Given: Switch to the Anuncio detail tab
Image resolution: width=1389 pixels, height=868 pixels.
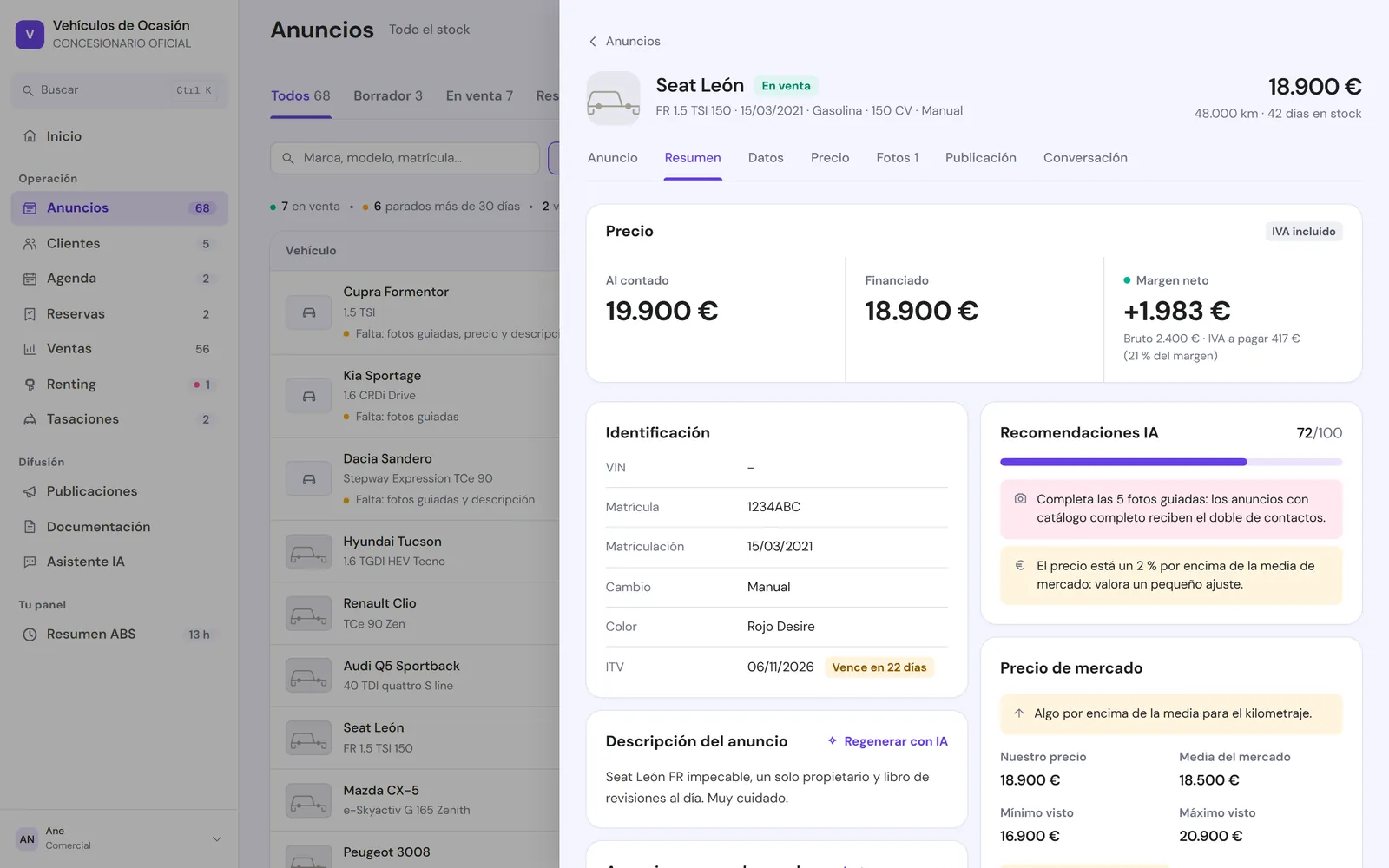Looking at the screenshot, I should pyautogui.click(x=613, y=158).
